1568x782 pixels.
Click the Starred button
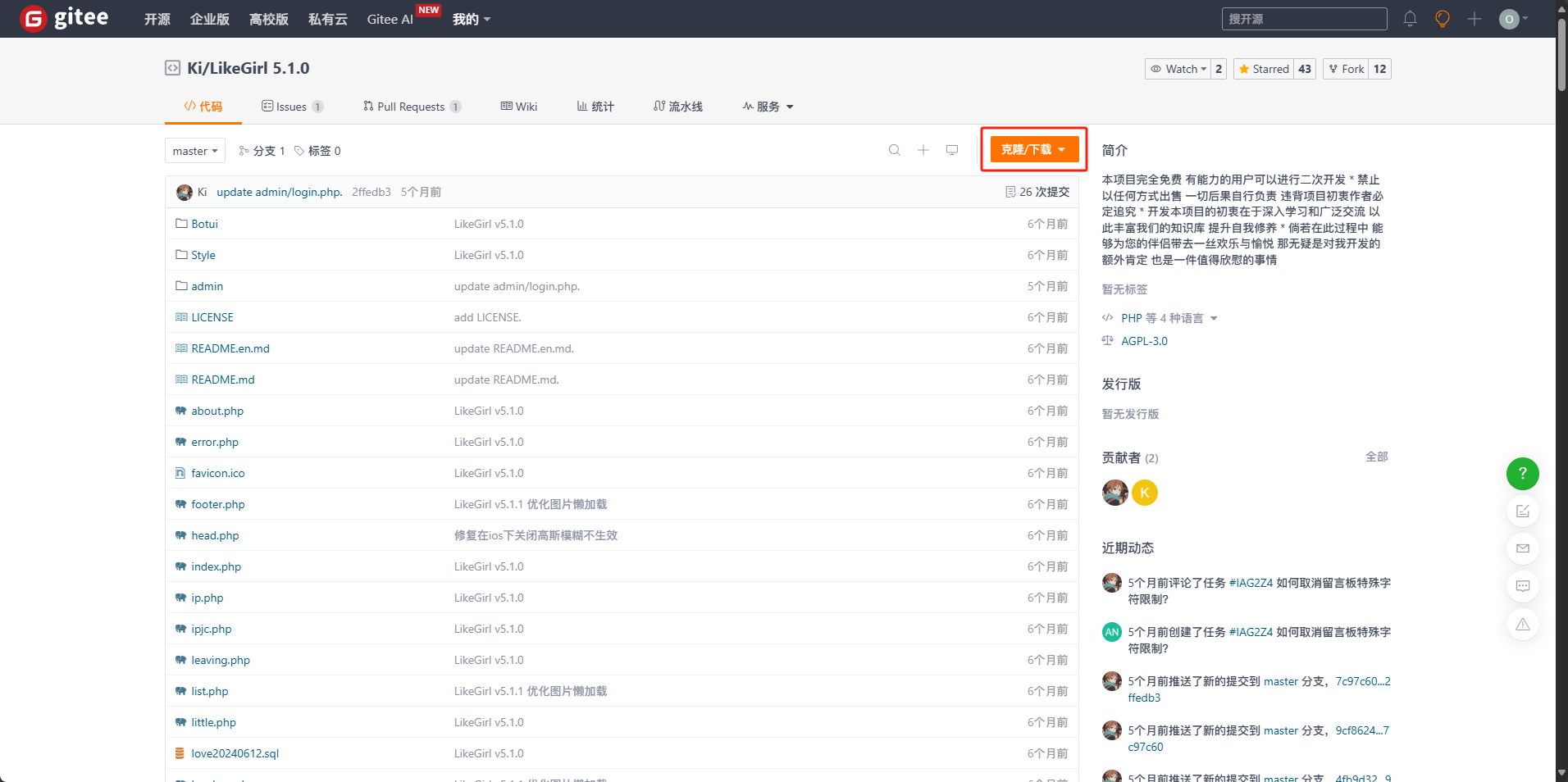(x=1264, y=69)
